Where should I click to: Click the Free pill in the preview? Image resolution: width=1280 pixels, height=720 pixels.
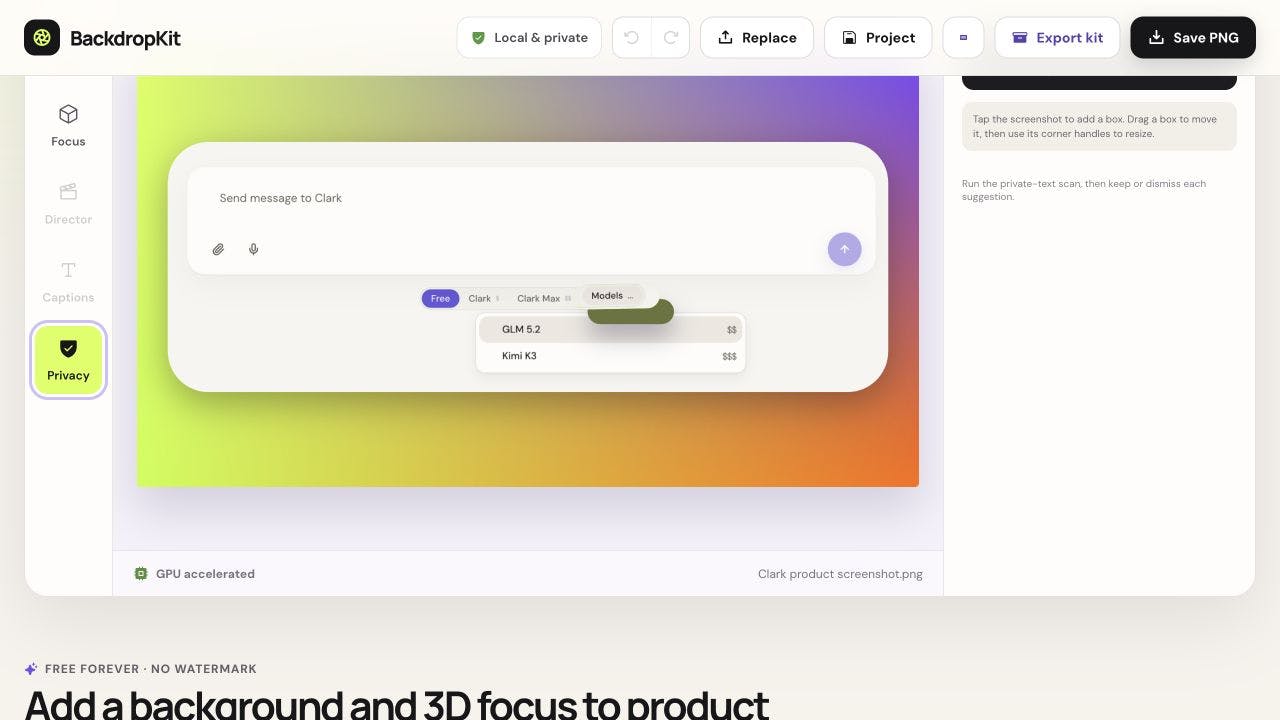440,298
